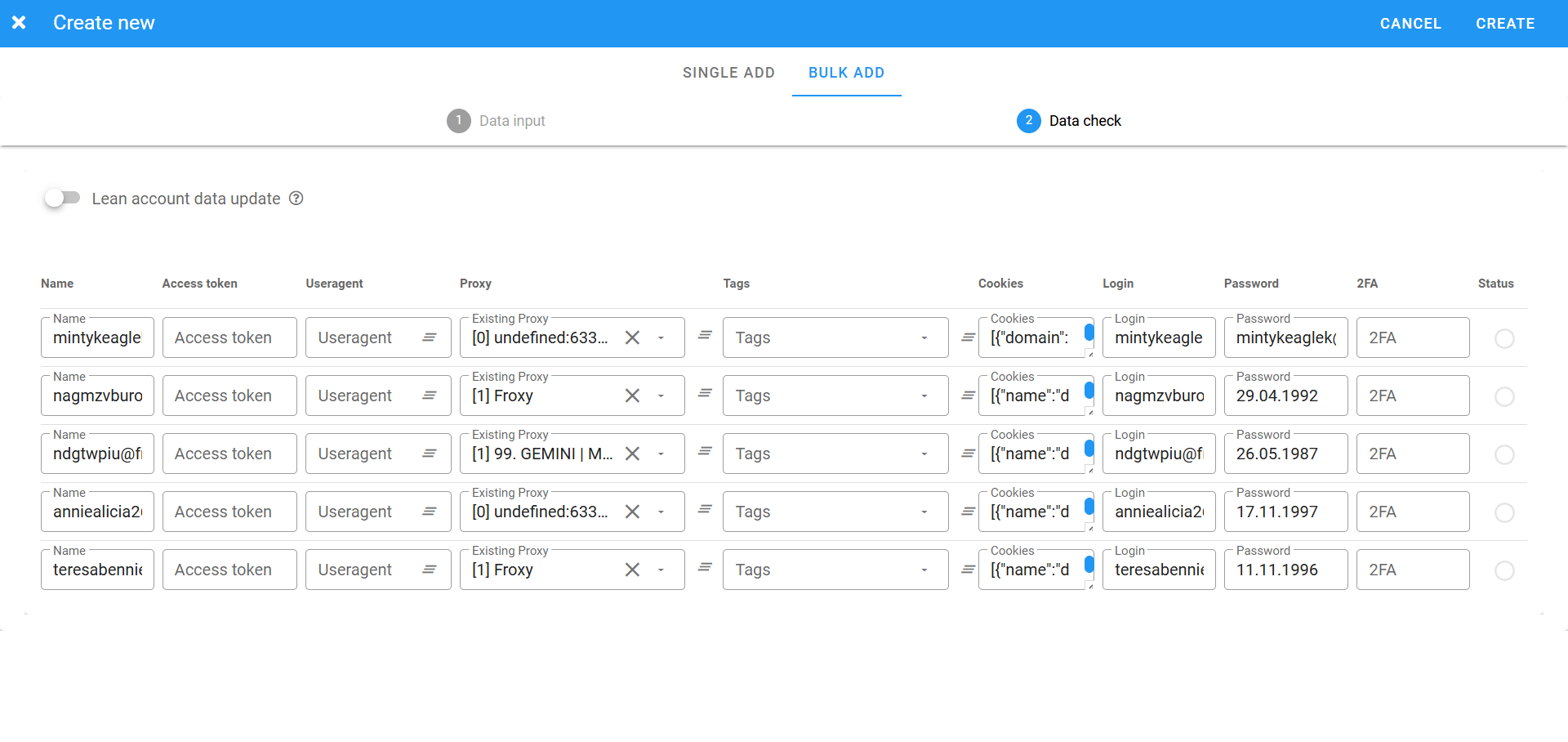Screen dimensions: 1568x742
Task: Open Tags dropdown in ndgtwpiu row
Action: (x=835, y=454)
